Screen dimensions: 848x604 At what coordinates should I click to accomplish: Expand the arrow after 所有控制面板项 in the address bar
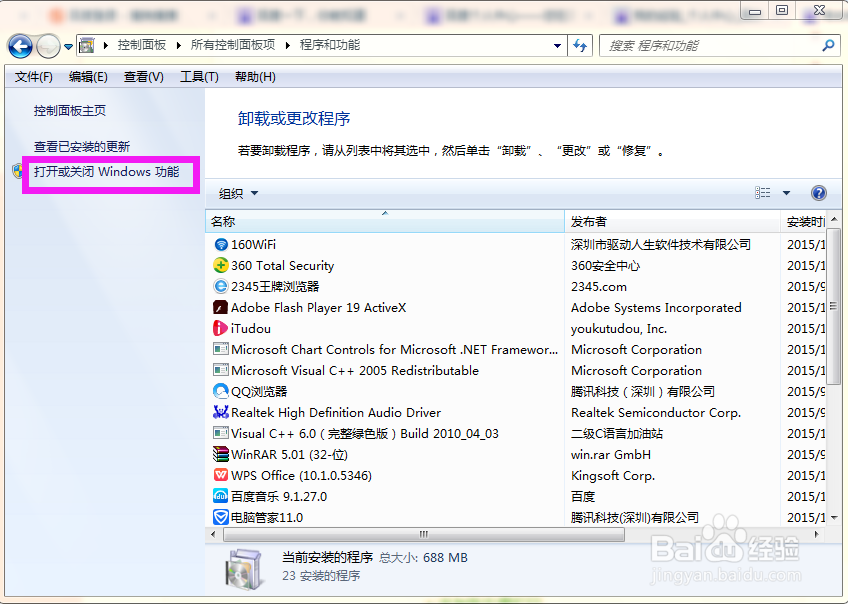click(x=288, y=45)
